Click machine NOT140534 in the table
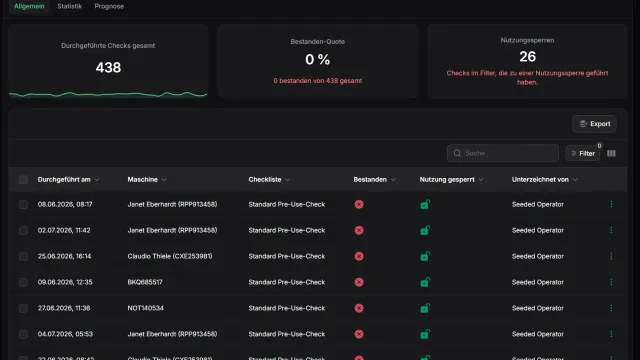640x360 pixels. click(145, 308)
